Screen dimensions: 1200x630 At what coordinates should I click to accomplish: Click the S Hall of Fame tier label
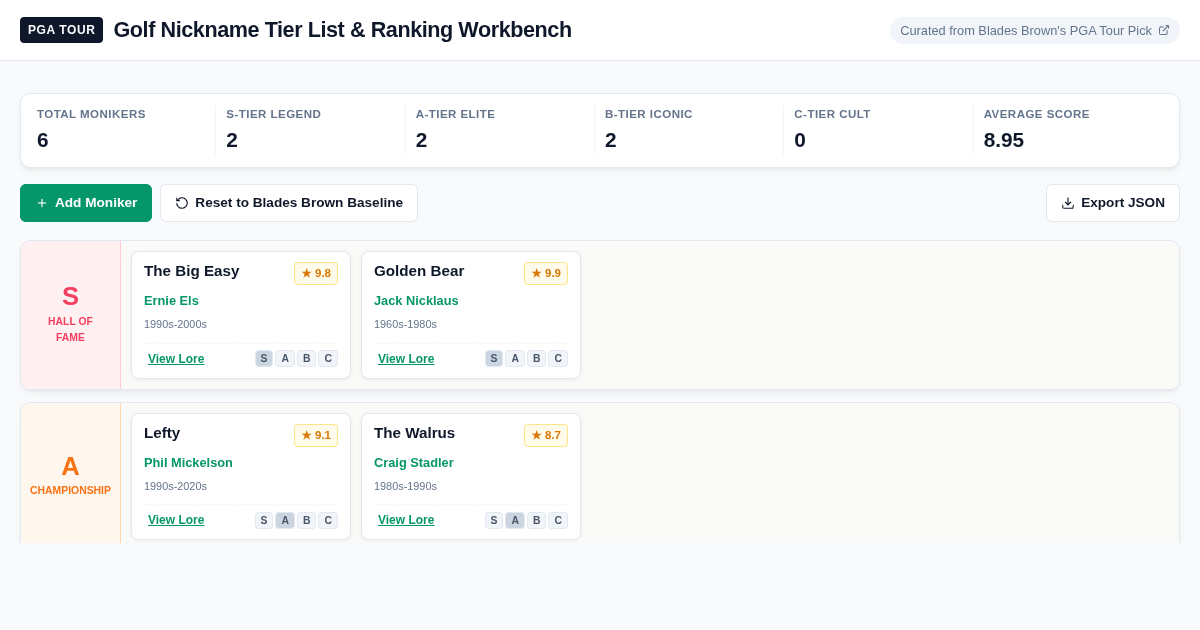pyautogui.click(x=70, y=315)
